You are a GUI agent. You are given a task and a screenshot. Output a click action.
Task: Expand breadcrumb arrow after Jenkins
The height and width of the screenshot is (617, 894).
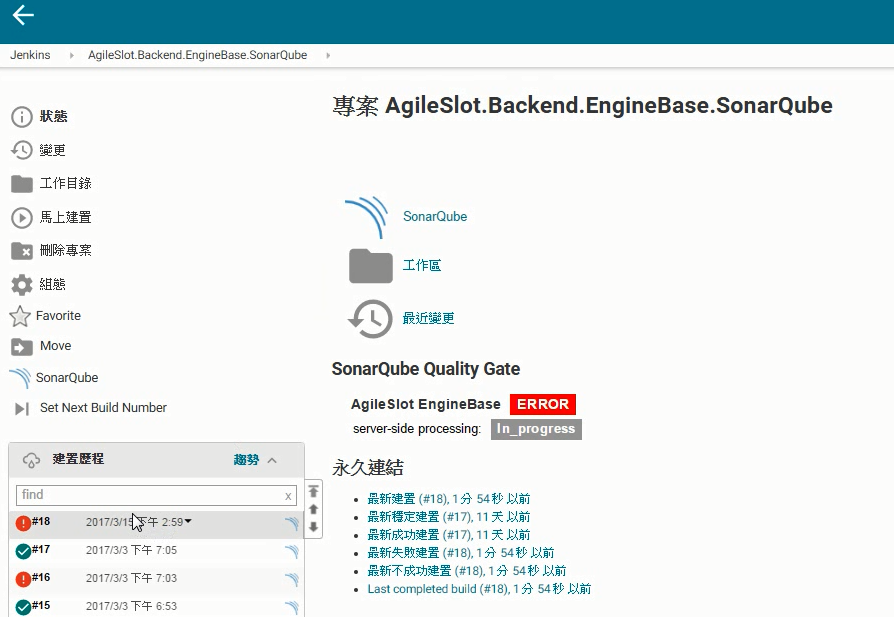71,55
